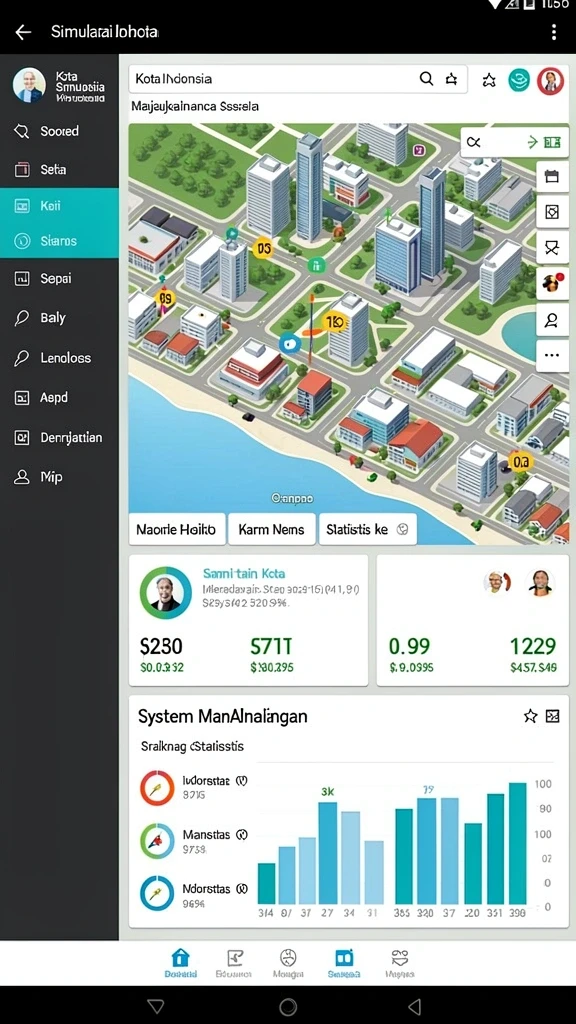Tap the Android home circle button
Screen dimensions: 576x1024
click(x=288, y=1006)
